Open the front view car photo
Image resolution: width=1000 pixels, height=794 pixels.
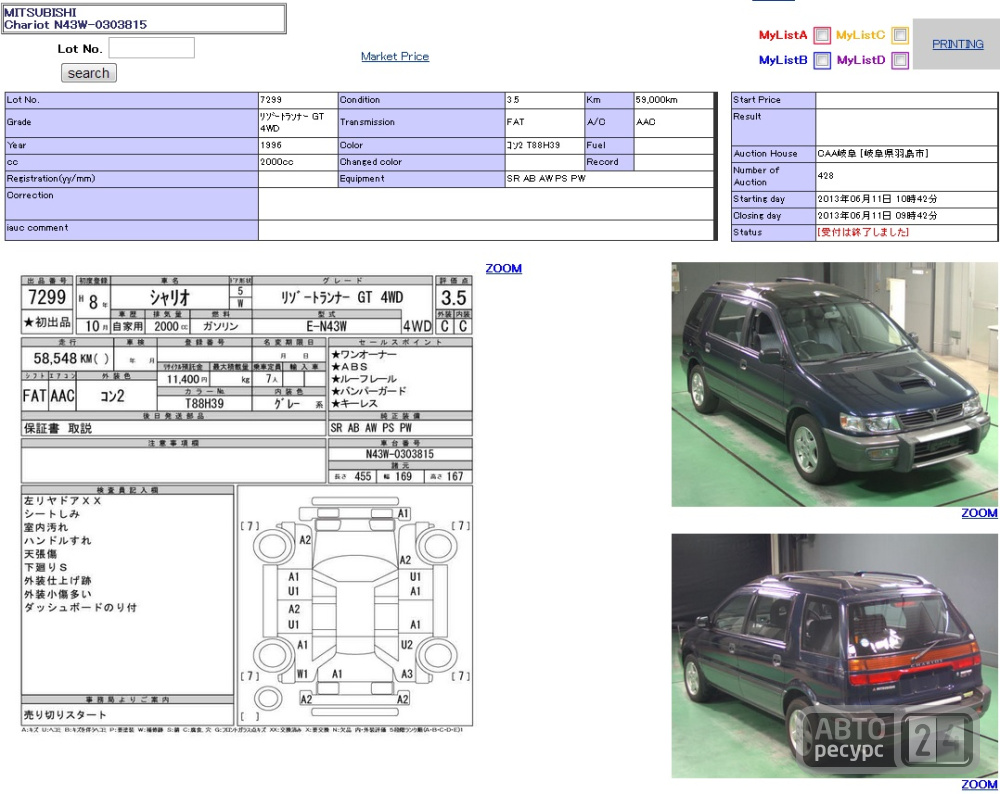pos(835,384)
